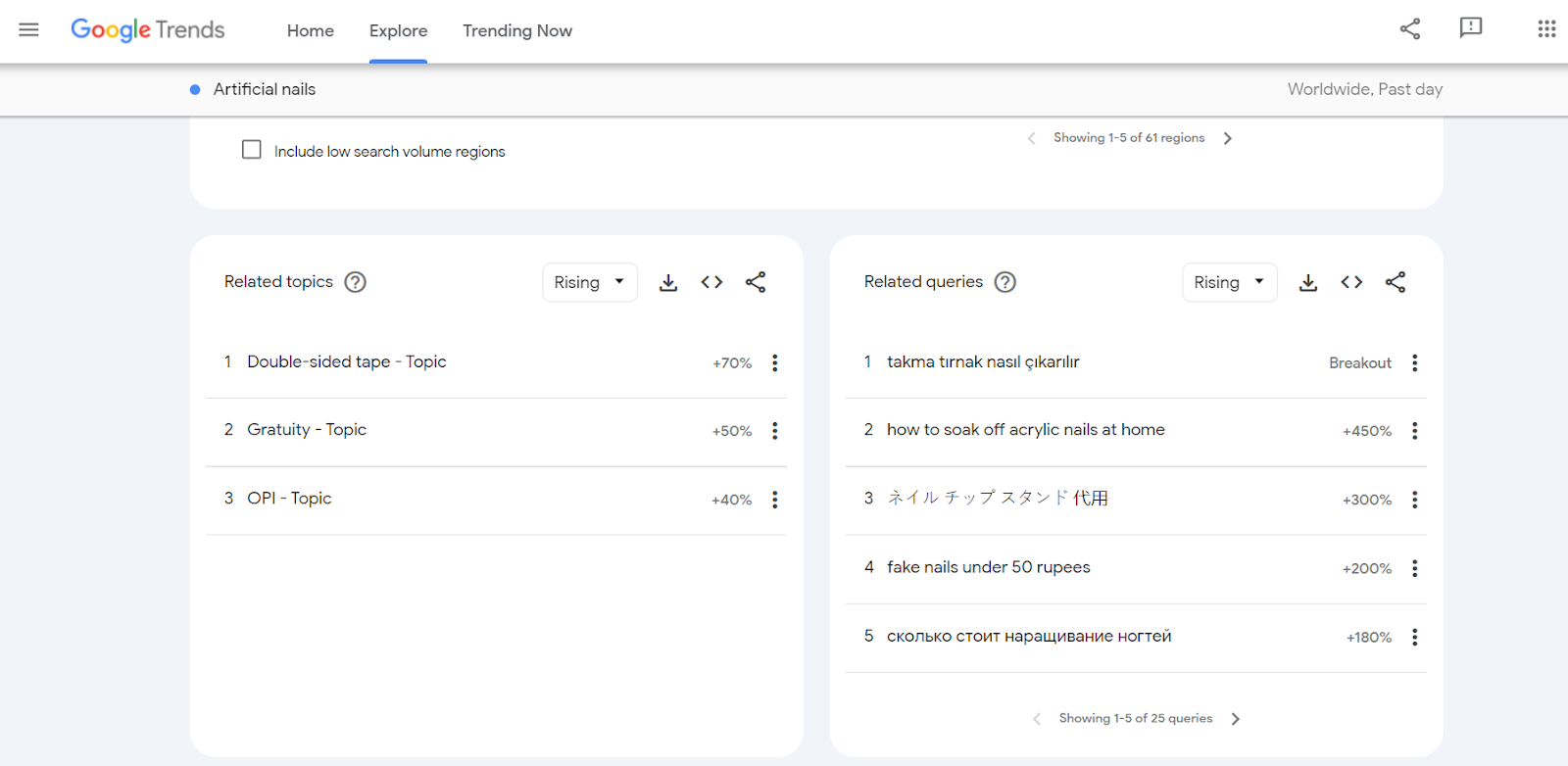
Task: Click the Google Trends logo
Action: (148, 30)
